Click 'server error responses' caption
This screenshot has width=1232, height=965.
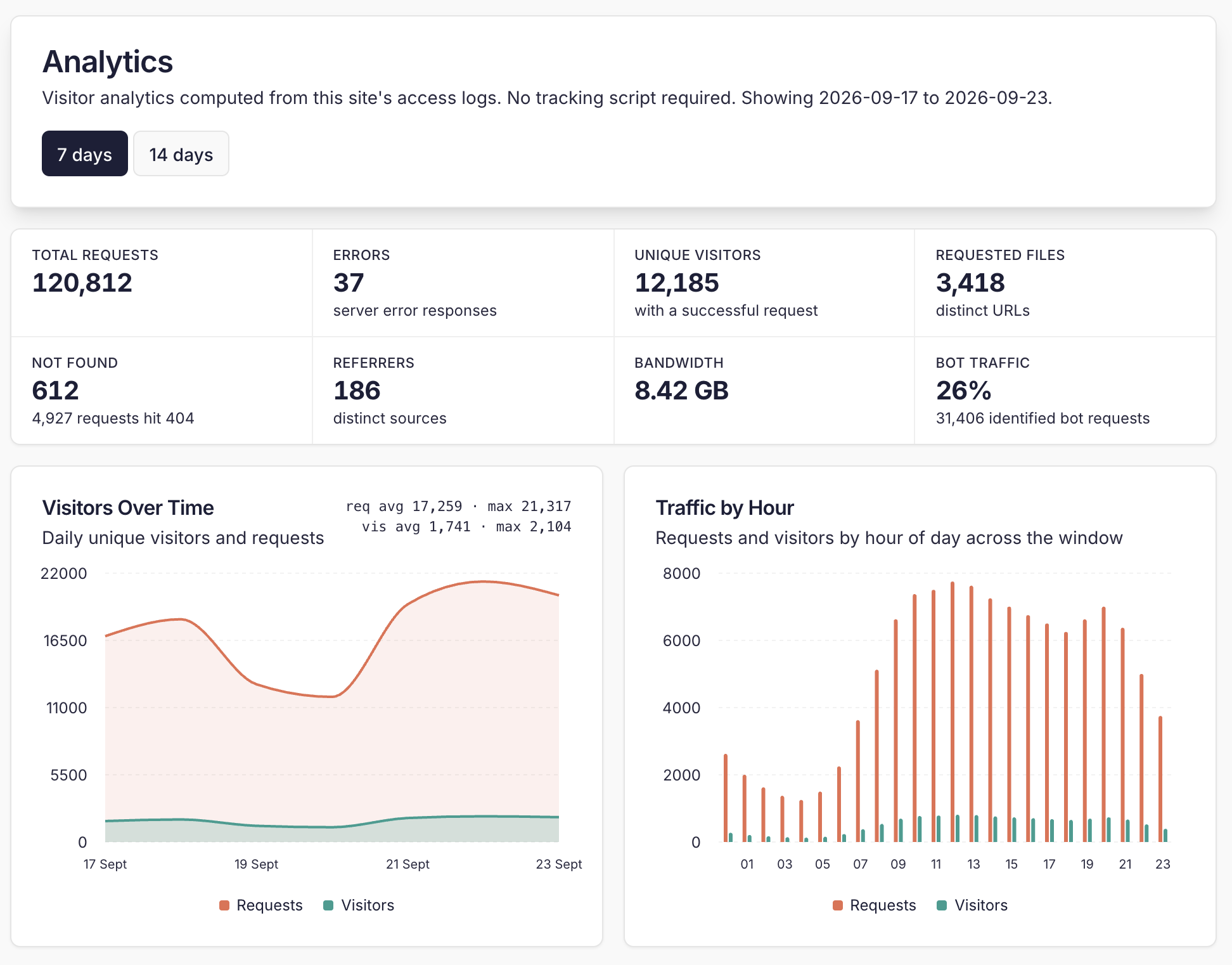(x=415, y=311)
